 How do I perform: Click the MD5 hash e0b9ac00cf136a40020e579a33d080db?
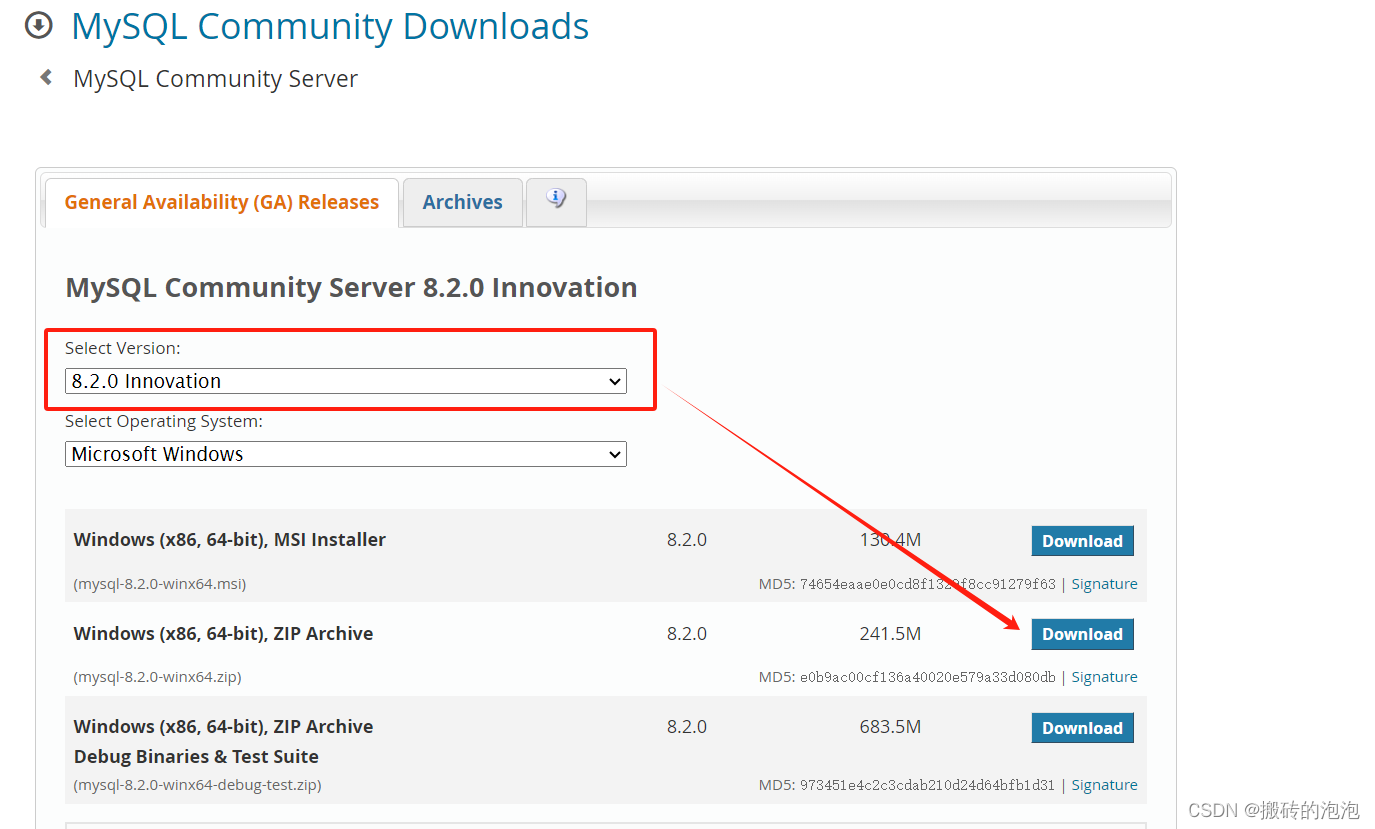coord(927,677)
